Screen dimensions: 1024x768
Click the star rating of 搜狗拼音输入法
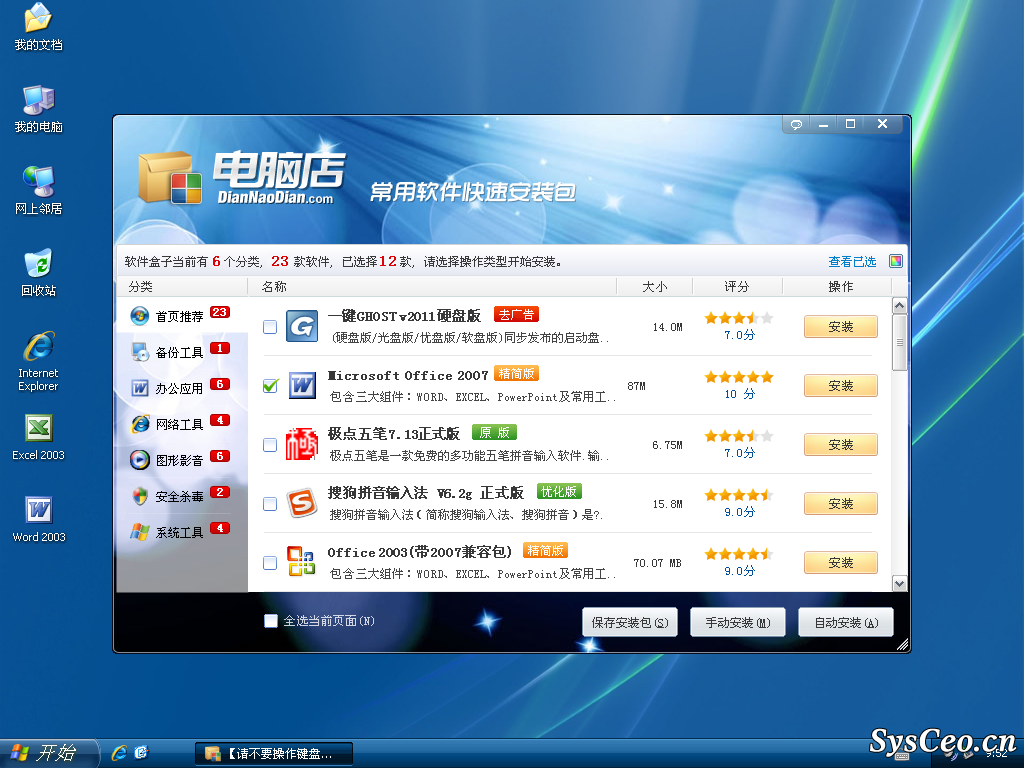(x=739, y=495)
